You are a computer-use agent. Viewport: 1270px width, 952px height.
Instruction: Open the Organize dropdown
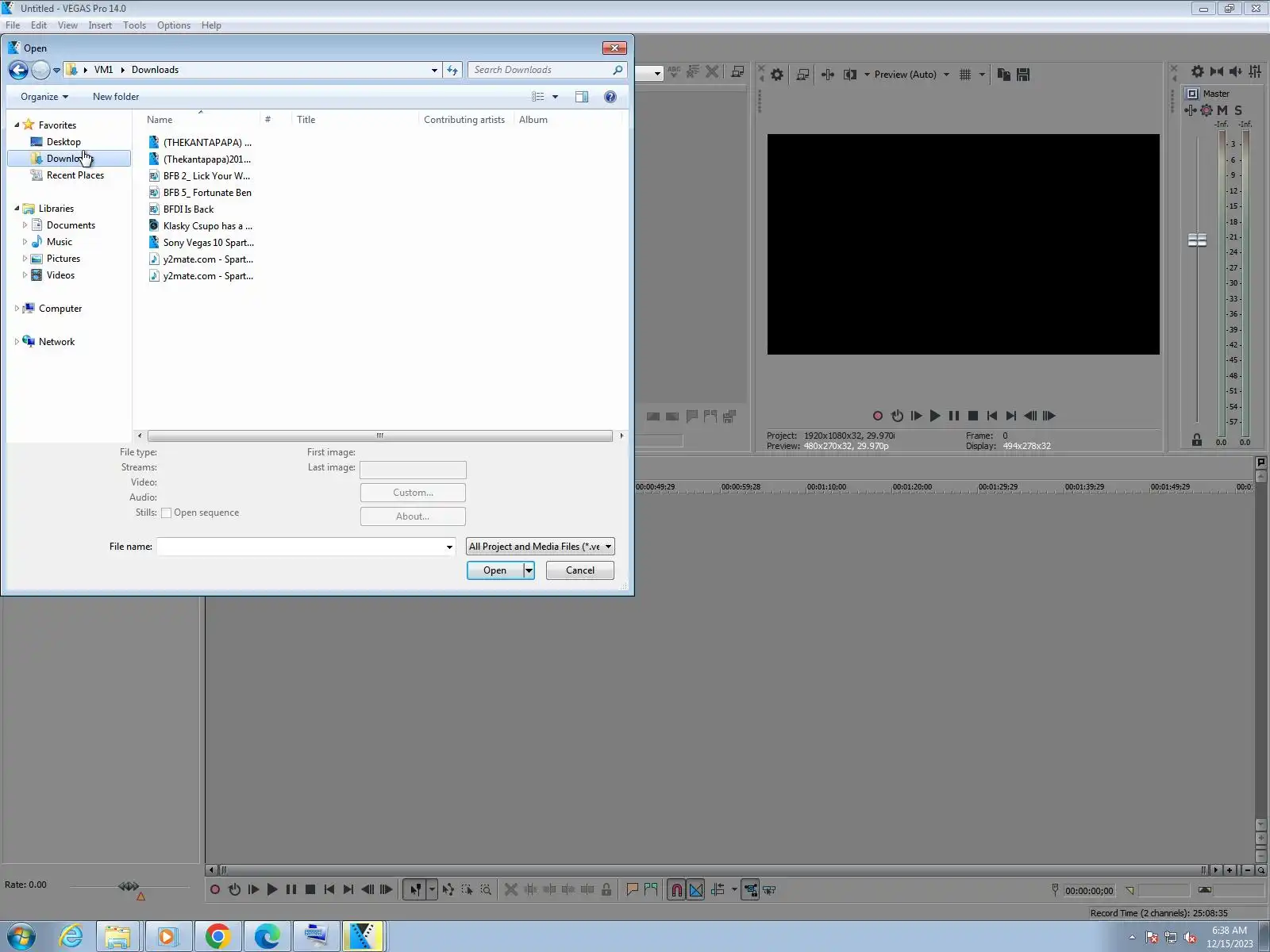pyautogui.click(x=44, y=97)
